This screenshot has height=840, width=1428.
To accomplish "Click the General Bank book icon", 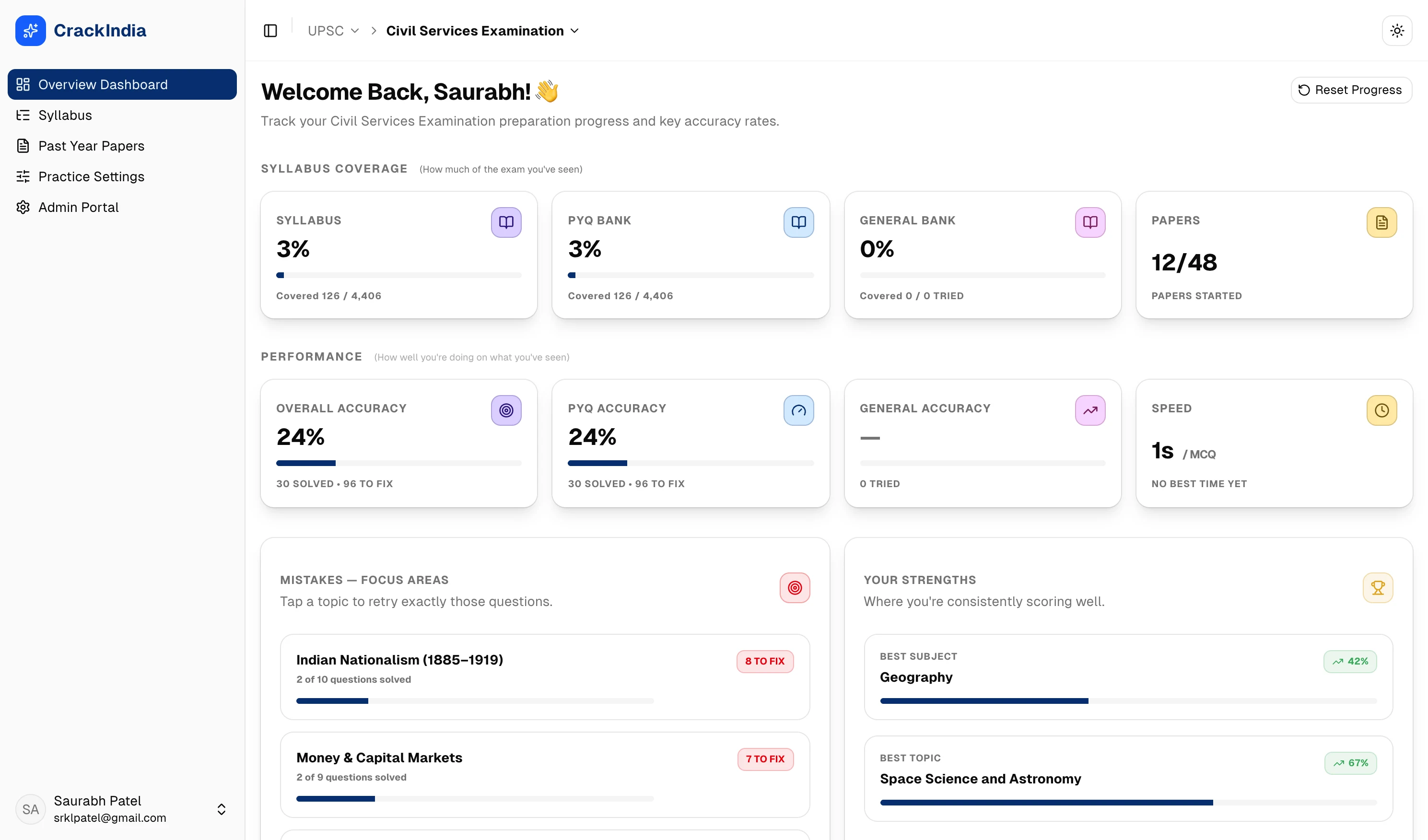I will 1090,222.
